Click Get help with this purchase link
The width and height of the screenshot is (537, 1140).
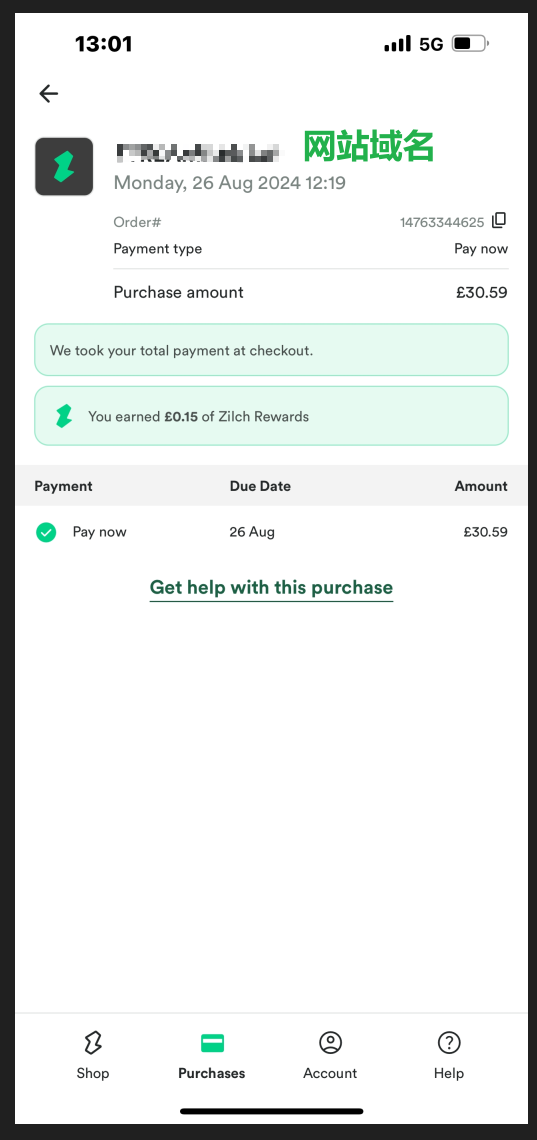click(x=271, y=587)
